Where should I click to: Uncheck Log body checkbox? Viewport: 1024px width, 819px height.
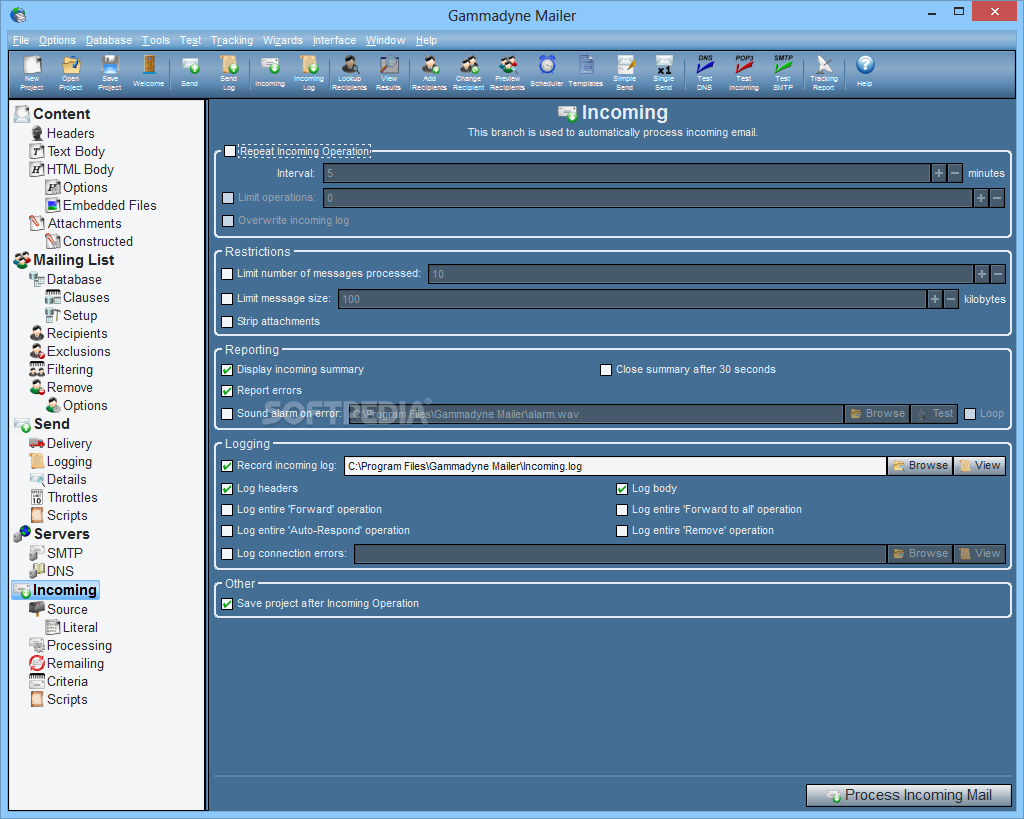click(x=622, y=489)
